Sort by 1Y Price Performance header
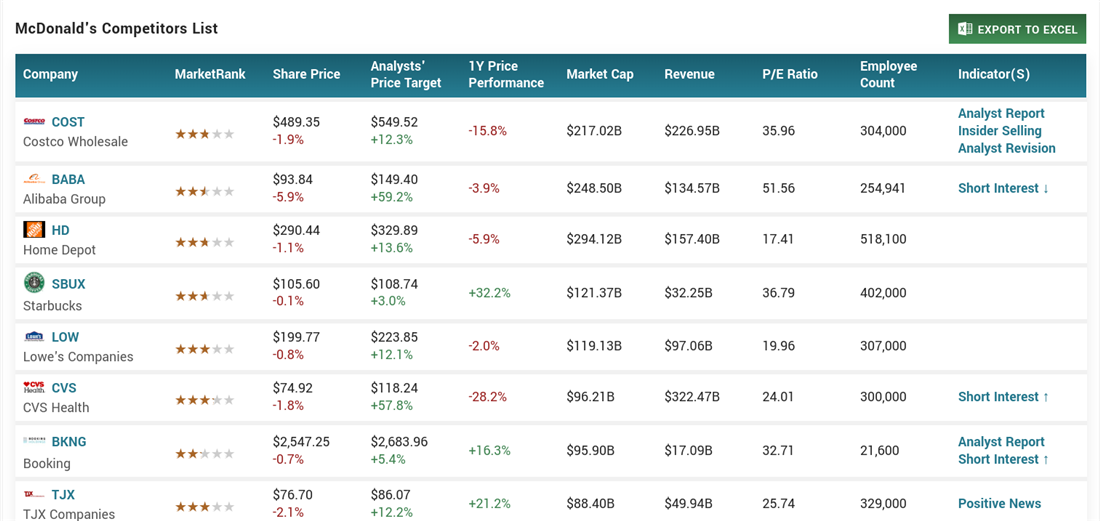The width and height of the screenshot is (1100, 521). click(506, 74)
